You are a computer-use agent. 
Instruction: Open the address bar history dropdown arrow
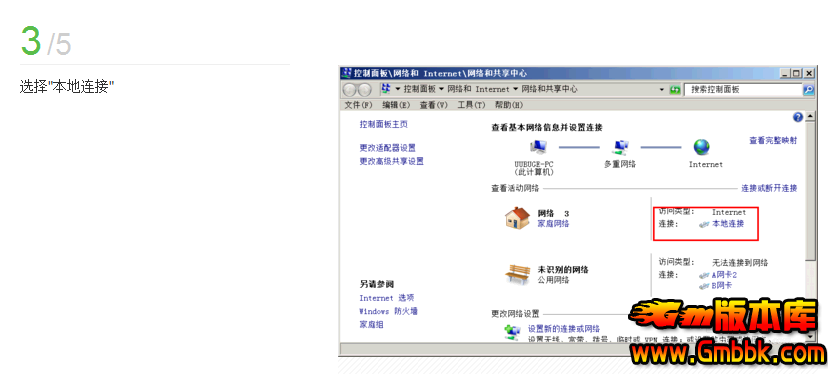[x=662, y=90]
